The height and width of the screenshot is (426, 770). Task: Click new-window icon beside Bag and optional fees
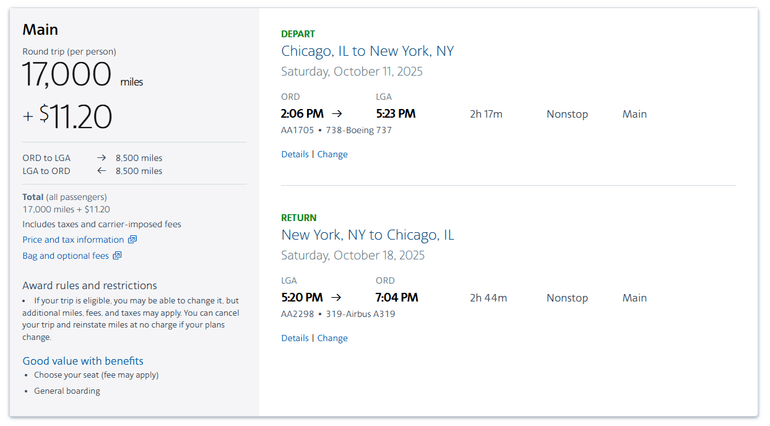[x=118, y=256]
